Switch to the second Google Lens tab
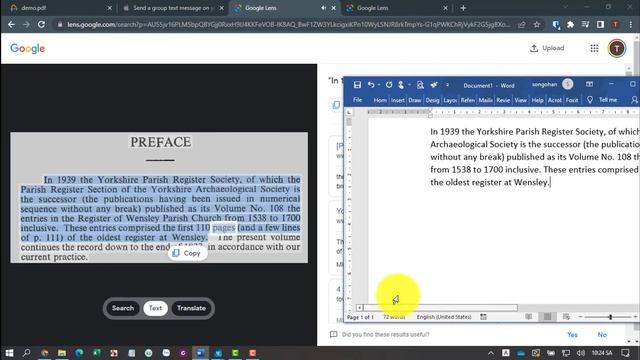The width and height of the screenshot is (640, 360). (x=396, y=8)
